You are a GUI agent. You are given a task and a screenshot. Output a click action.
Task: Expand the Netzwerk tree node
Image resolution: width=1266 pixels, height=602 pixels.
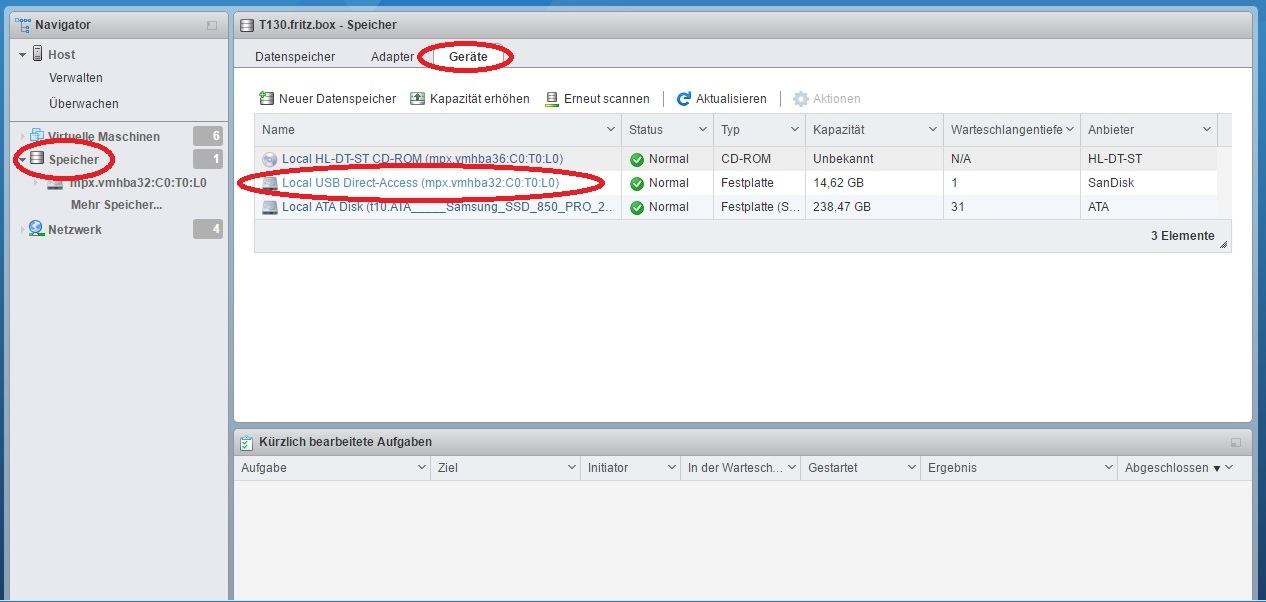(x=23, y=229)
